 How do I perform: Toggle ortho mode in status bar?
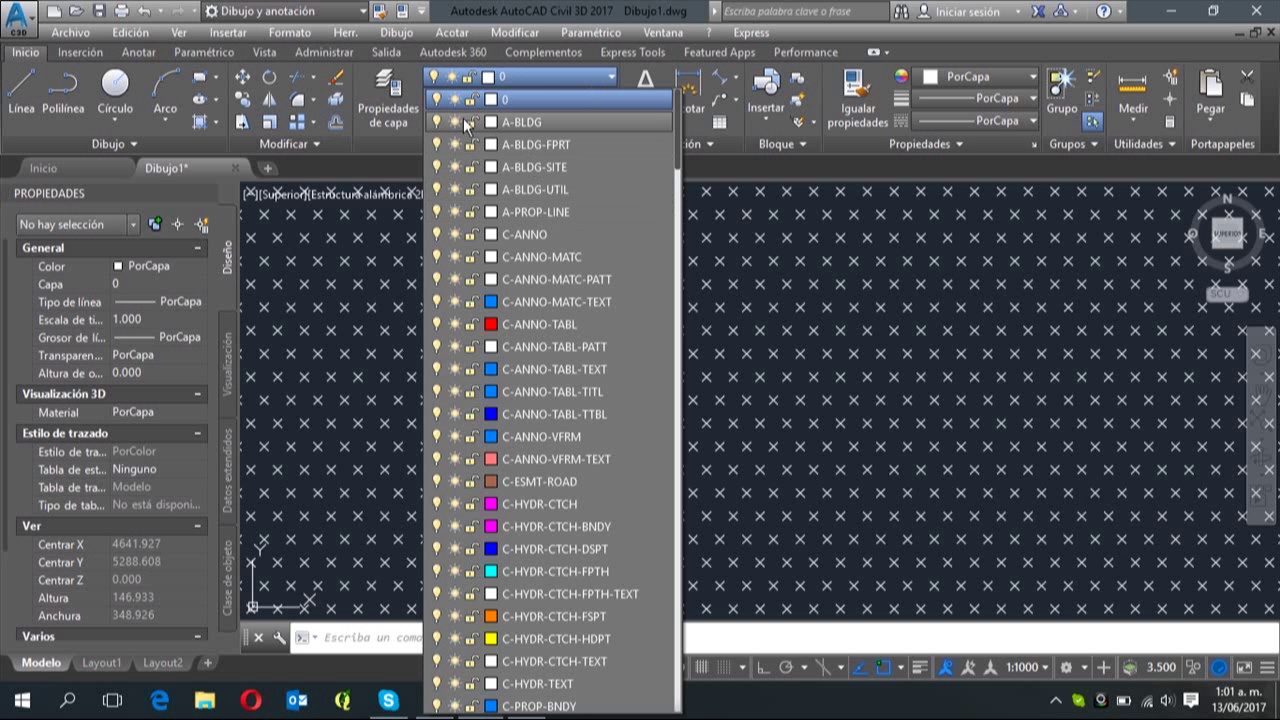763,668
